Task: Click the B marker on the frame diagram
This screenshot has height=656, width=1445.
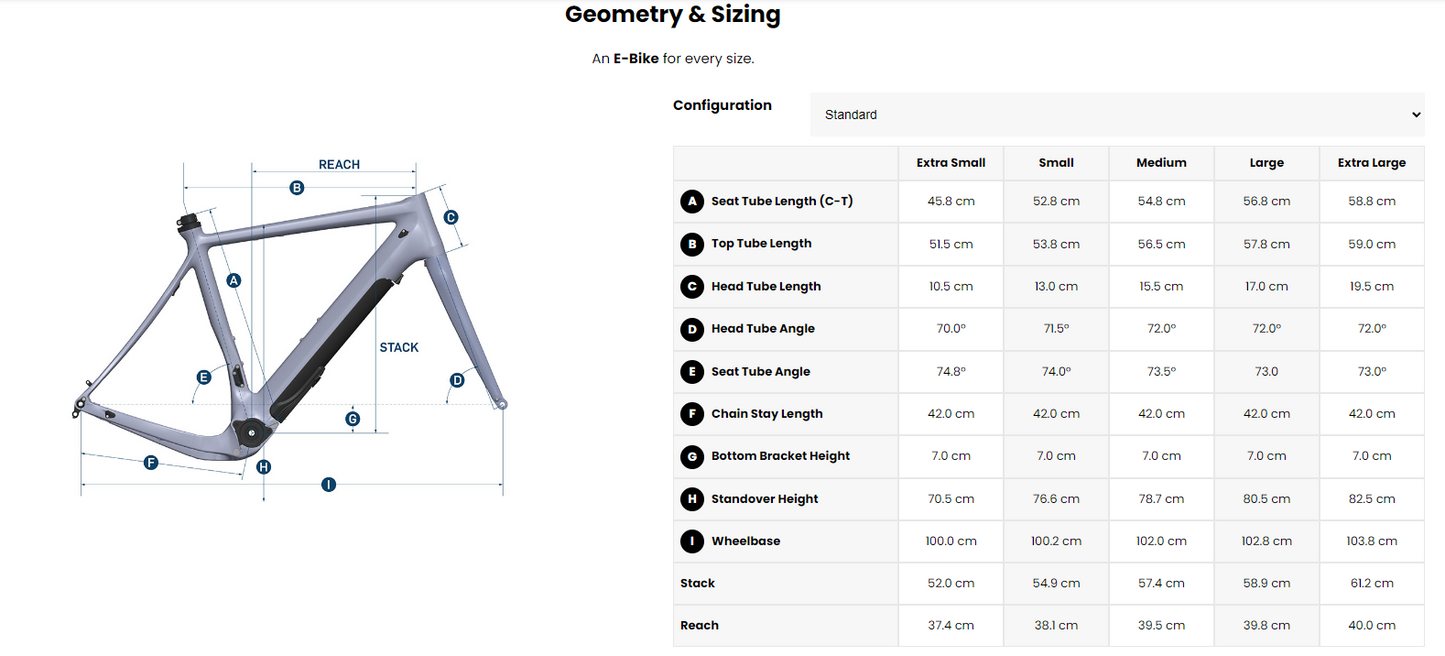Action: (297, 187)
